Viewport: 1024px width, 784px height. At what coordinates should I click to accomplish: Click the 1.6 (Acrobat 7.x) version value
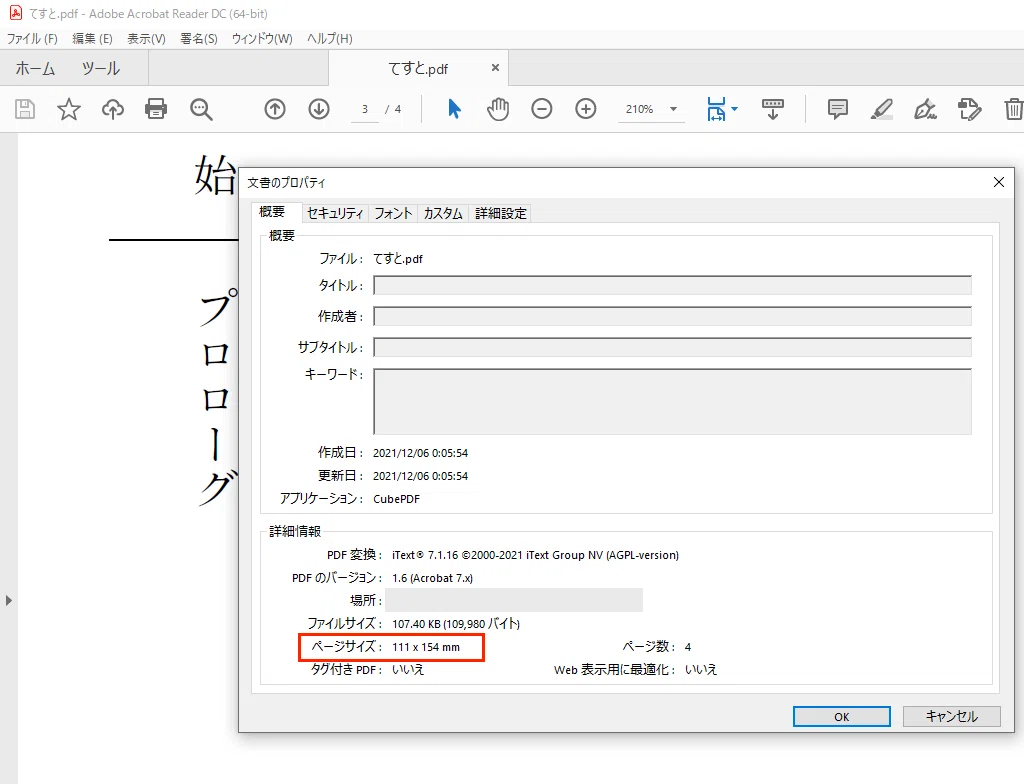(x=432, y=578)
